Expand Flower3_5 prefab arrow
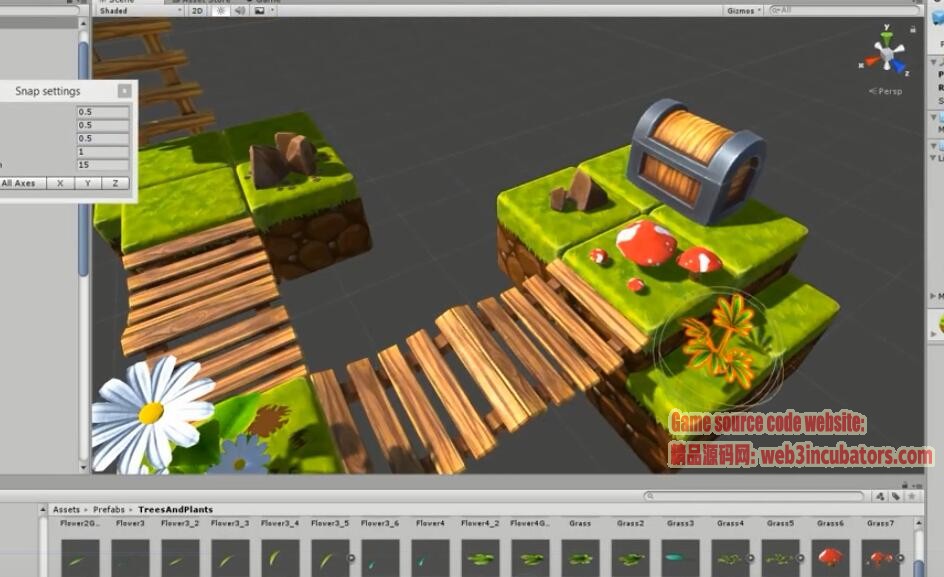The image size is (944, 577). (x=351, y=558)
